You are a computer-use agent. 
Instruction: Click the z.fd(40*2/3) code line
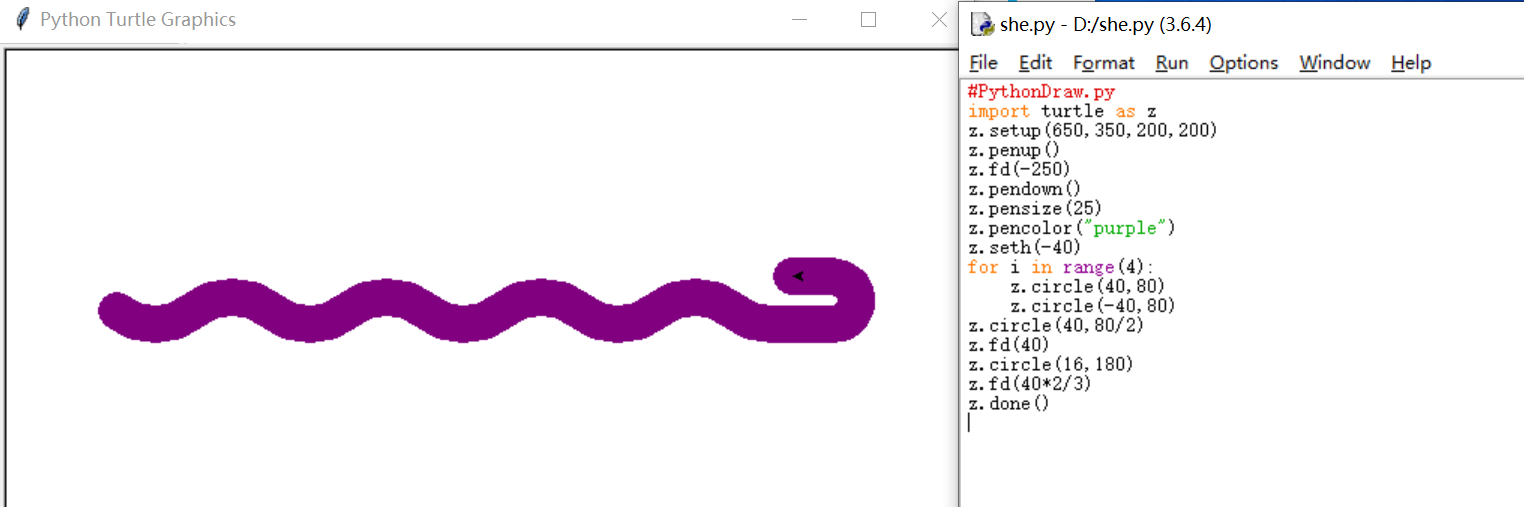[1030, 384]
